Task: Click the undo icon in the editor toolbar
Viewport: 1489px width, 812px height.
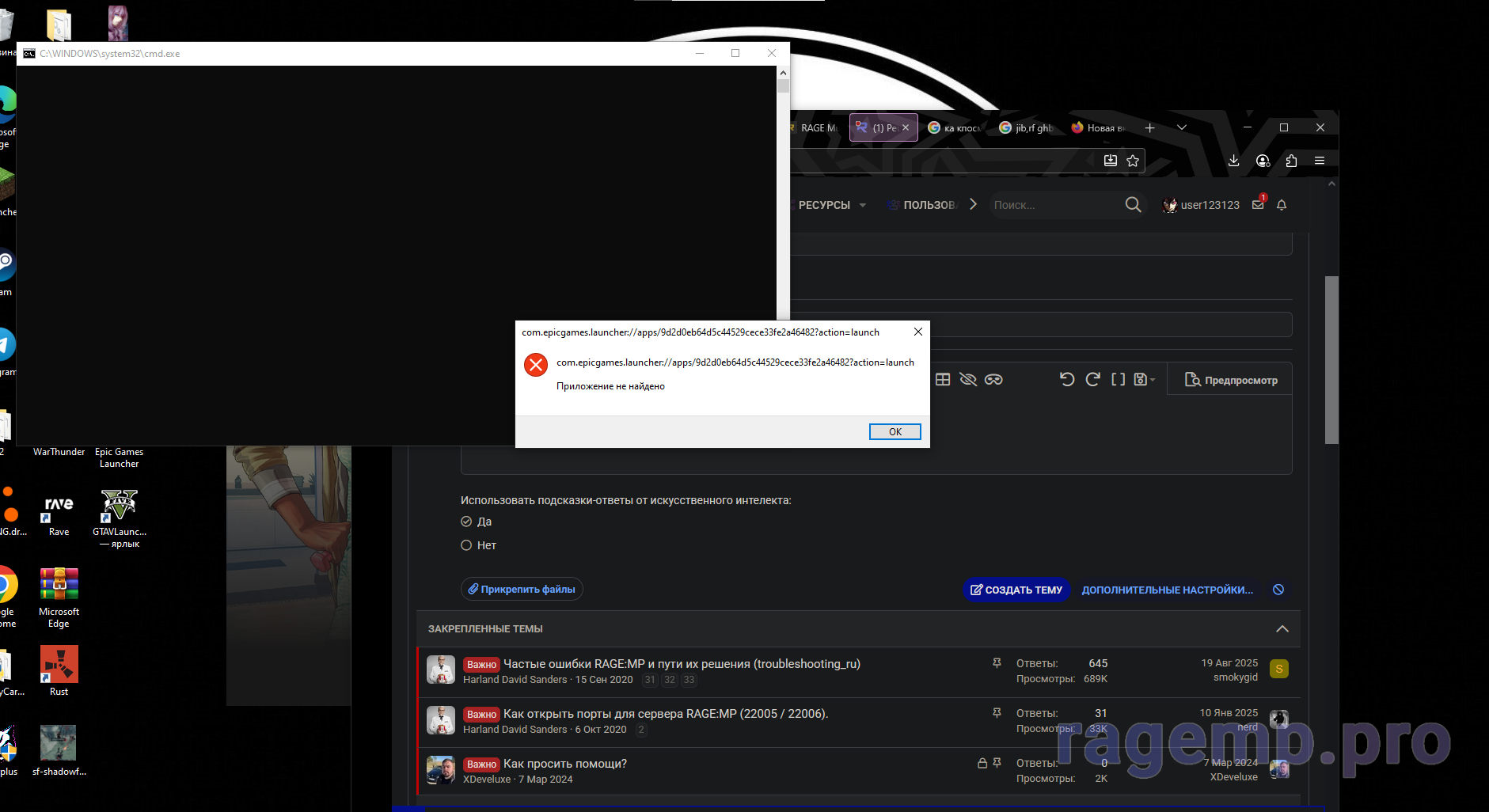Action: point(1067,380)
